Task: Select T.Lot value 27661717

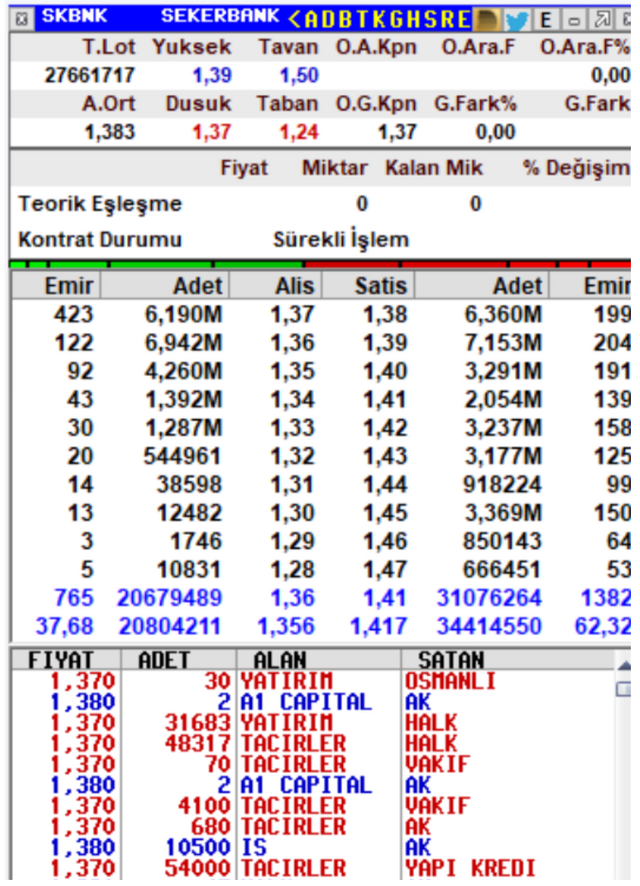Action: (89, 75)
